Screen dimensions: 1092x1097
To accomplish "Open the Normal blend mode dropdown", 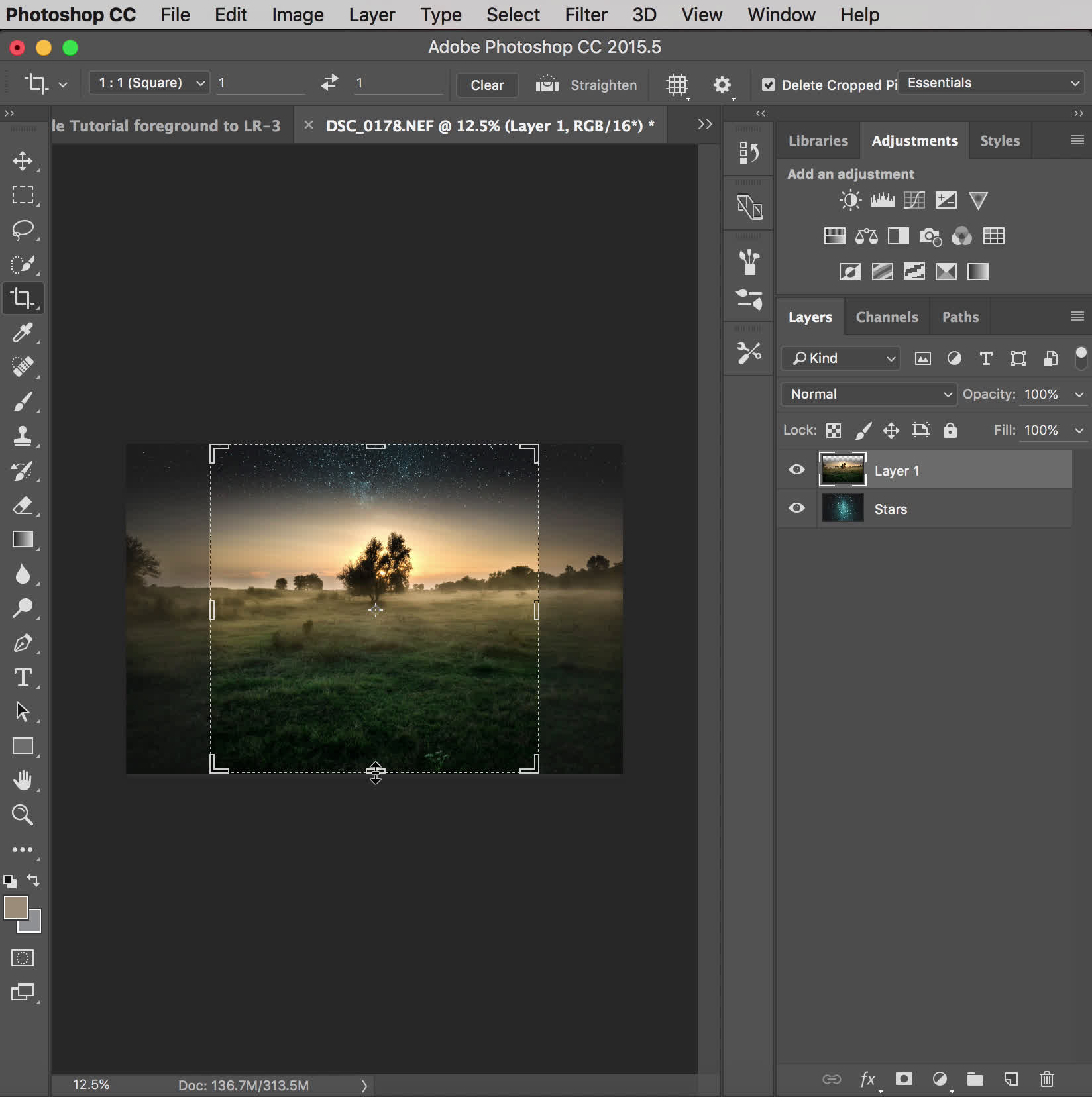I will (869, 394).
